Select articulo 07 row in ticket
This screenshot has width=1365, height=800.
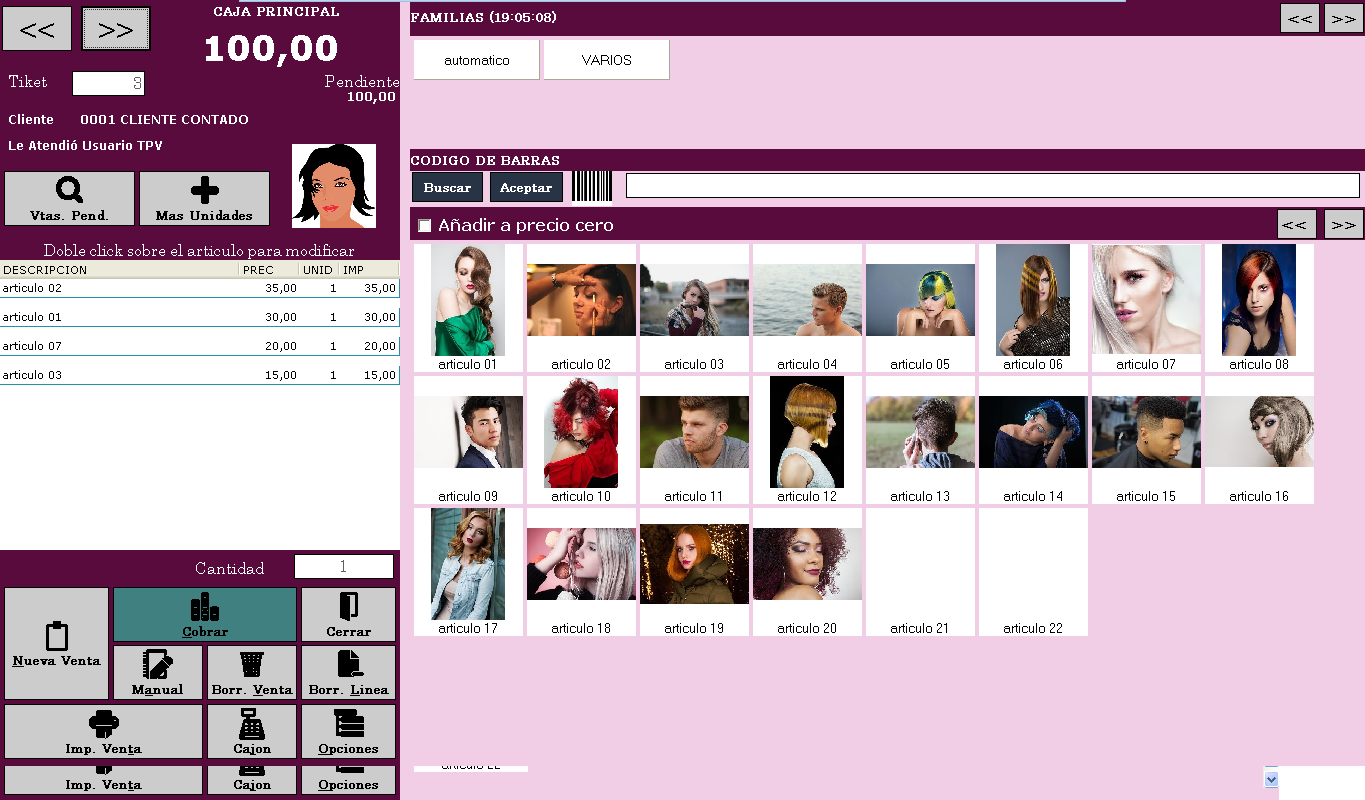(x=200, y=346)
